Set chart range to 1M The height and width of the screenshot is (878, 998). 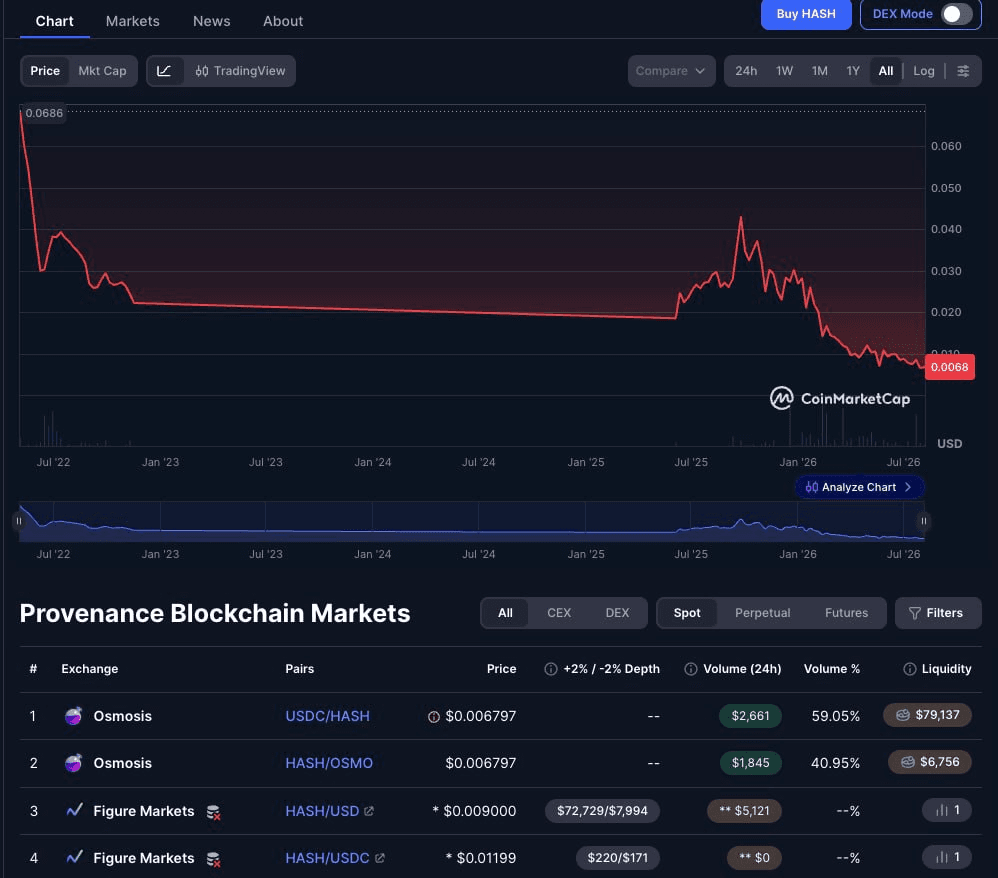point(820,71)
